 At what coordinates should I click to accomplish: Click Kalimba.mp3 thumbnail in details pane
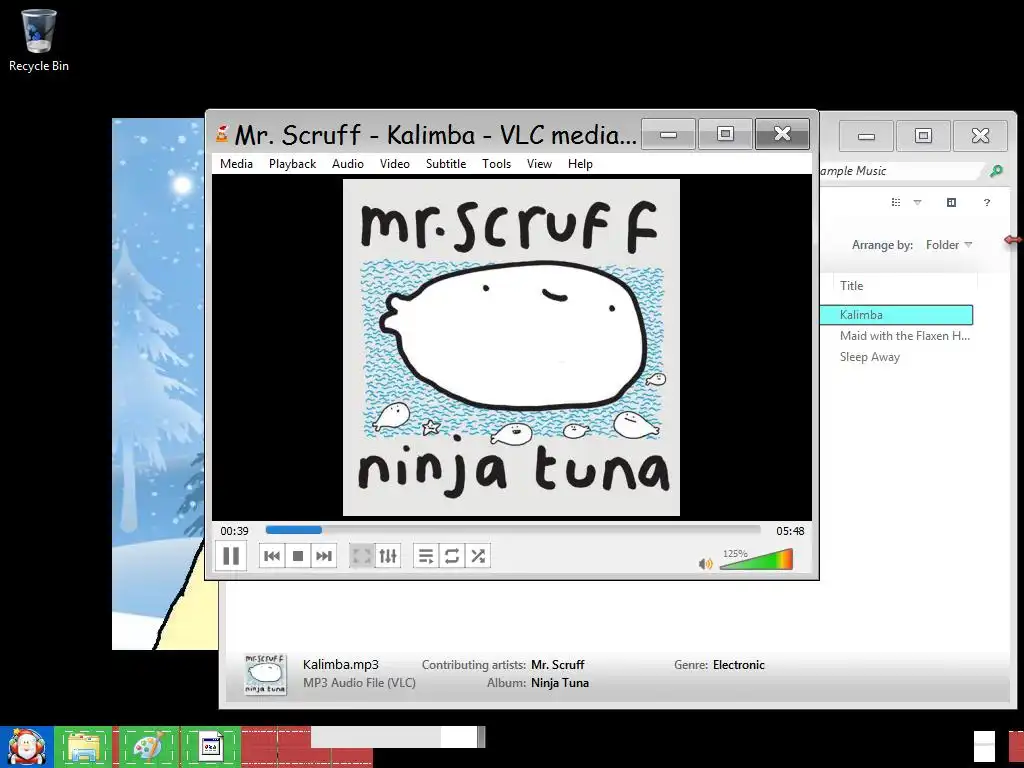tap(265, 674)
